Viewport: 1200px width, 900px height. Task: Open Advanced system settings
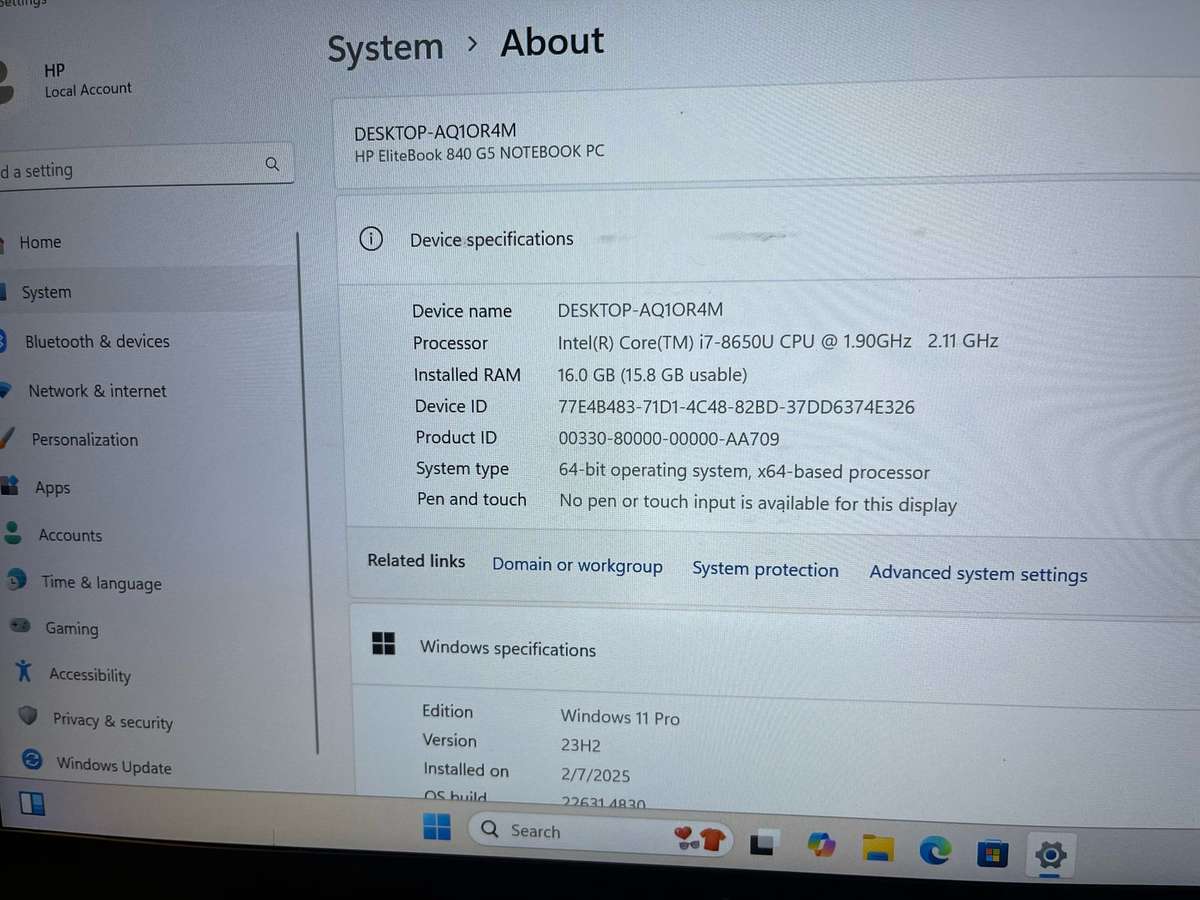click(978, 574)
